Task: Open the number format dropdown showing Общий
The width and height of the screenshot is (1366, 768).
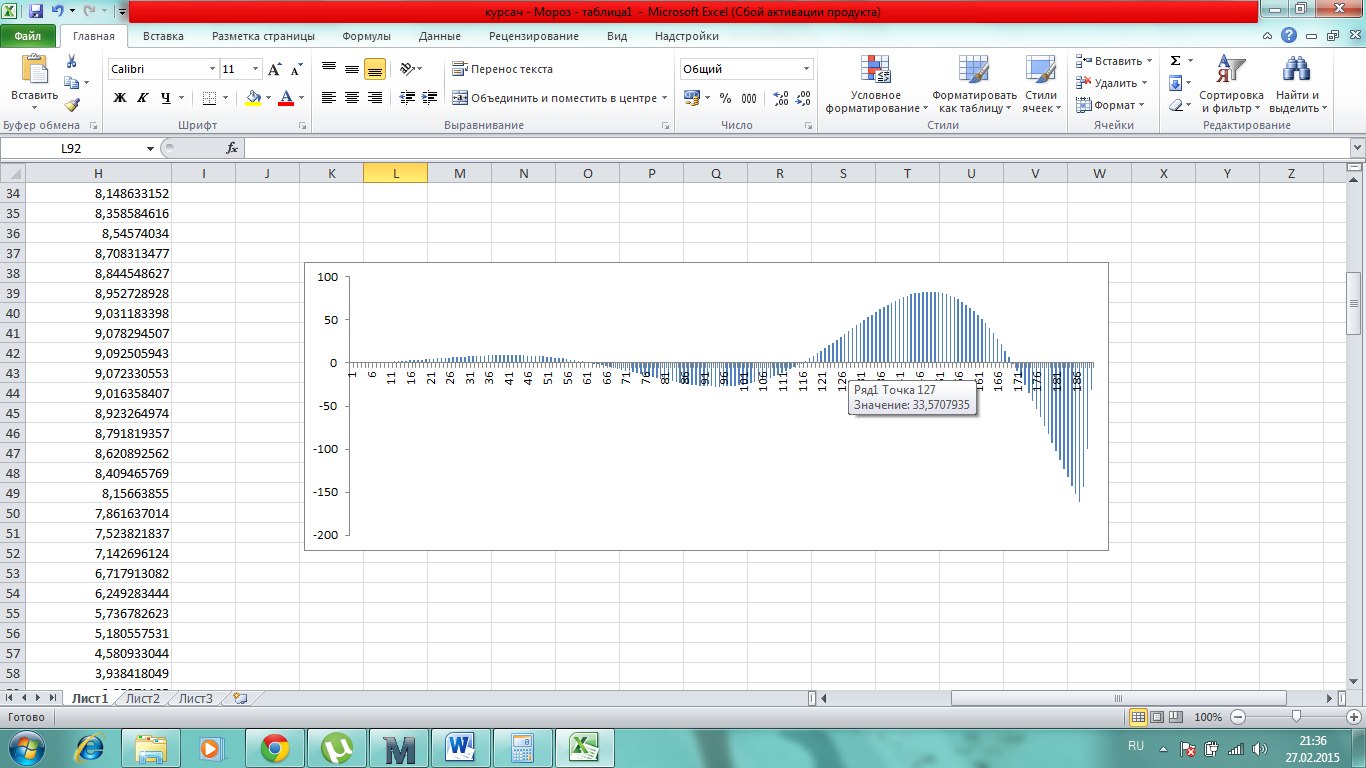Action: 806,69
